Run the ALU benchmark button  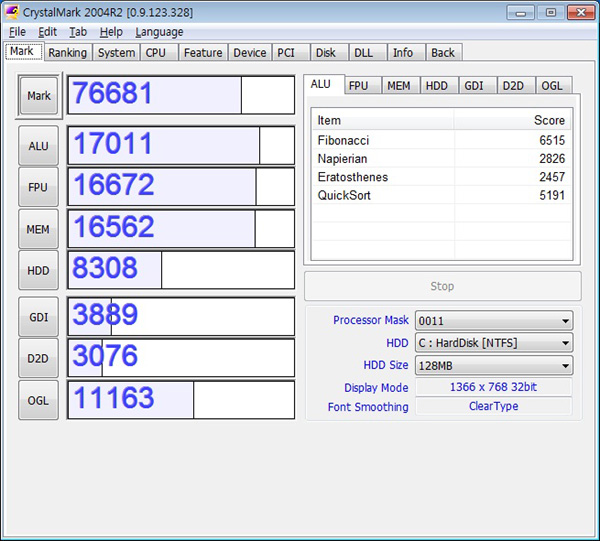click(x=38, y=146)
